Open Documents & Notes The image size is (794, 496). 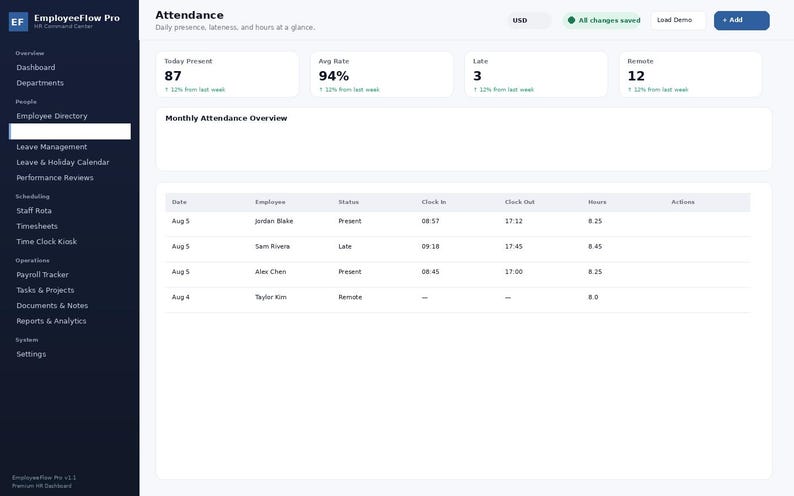[x=52, y=306]
